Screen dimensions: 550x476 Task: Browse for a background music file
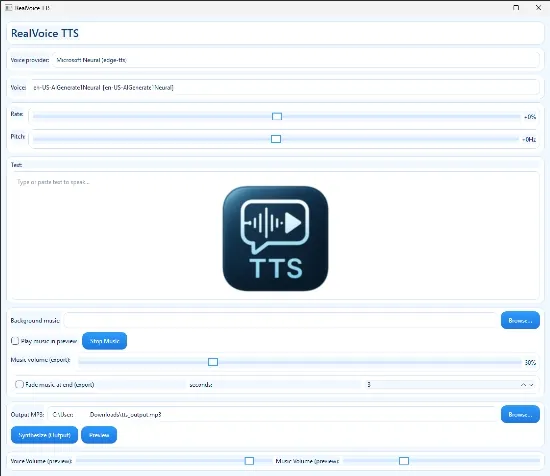tap(520, 320)
